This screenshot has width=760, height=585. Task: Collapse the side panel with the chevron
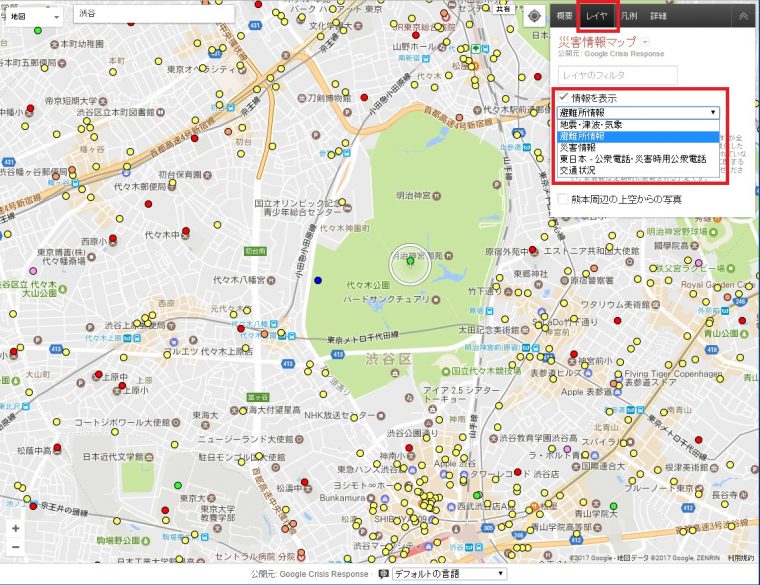point(743,16)
